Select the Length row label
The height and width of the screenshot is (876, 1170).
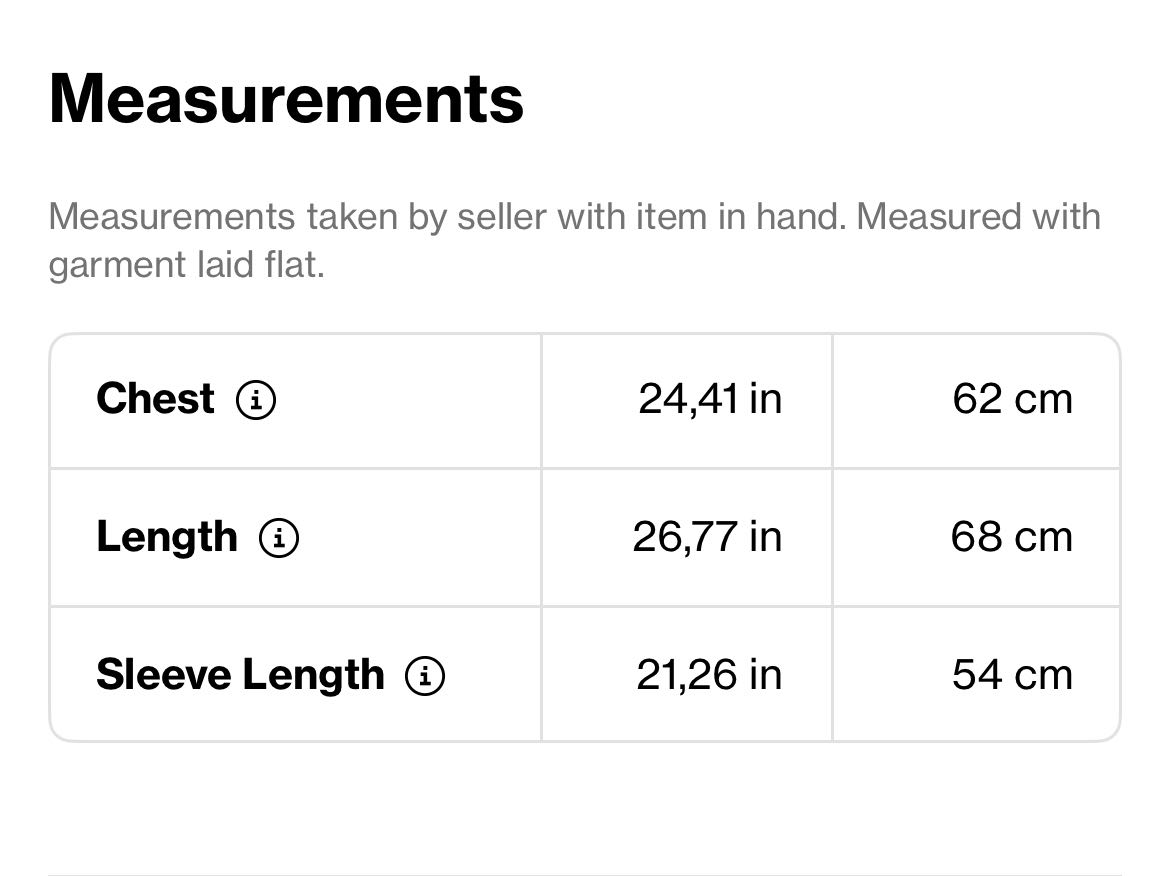[x=167, y=537]
